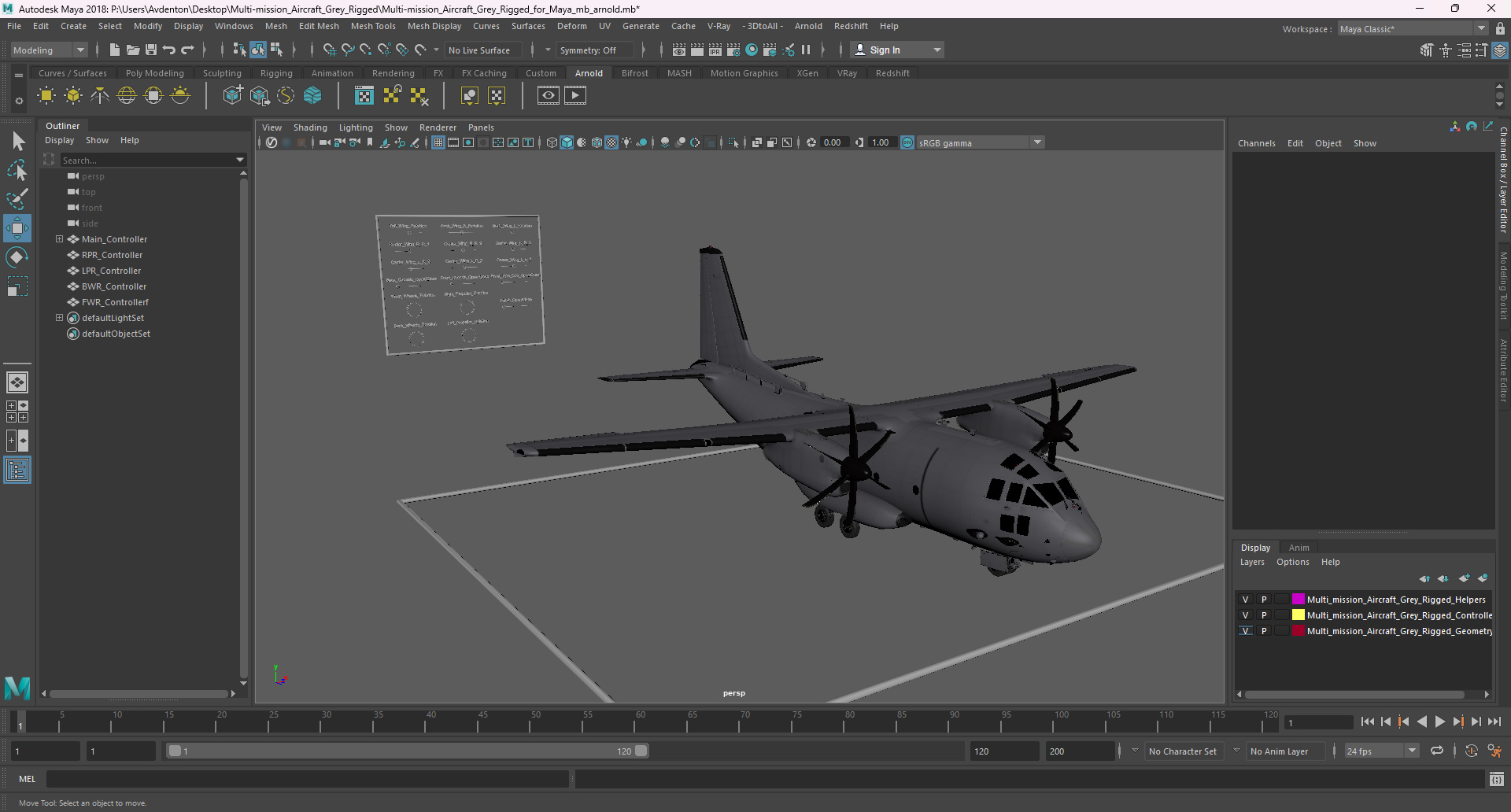
Task: Expand defaultLightSet node in Outliner
Action: click(x=59, y=318)
